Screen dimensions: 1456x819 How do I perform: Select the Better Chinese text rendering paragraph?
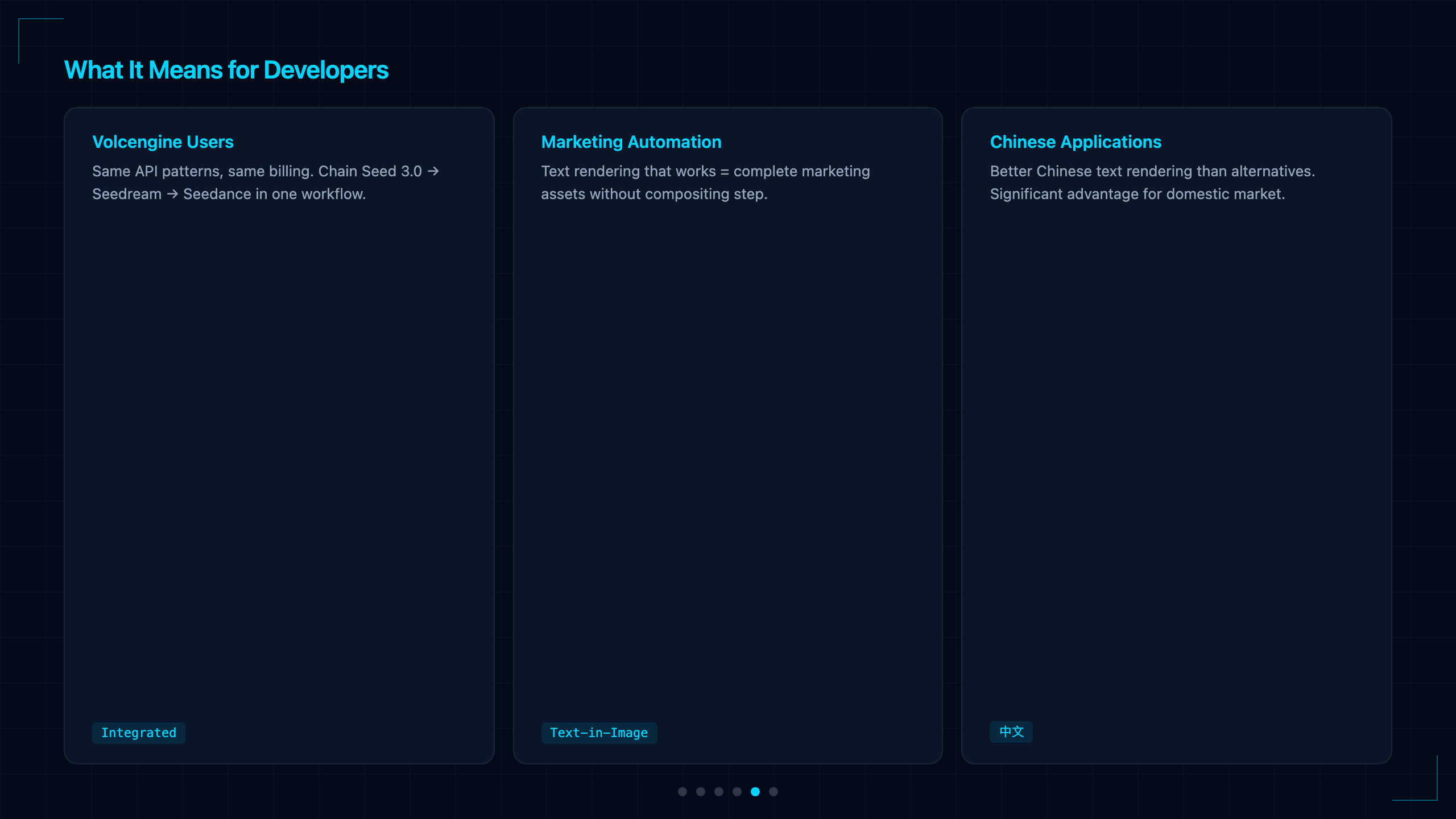tap(1152, 183)
